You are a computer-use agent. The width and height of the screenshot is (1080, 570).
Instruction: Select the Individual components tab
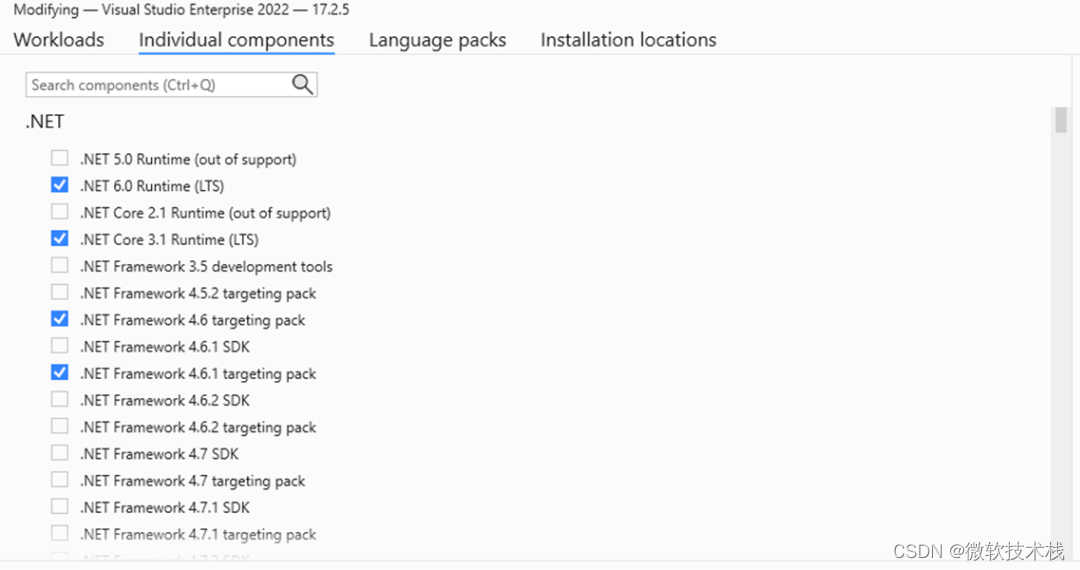click(x=236, y=40)
